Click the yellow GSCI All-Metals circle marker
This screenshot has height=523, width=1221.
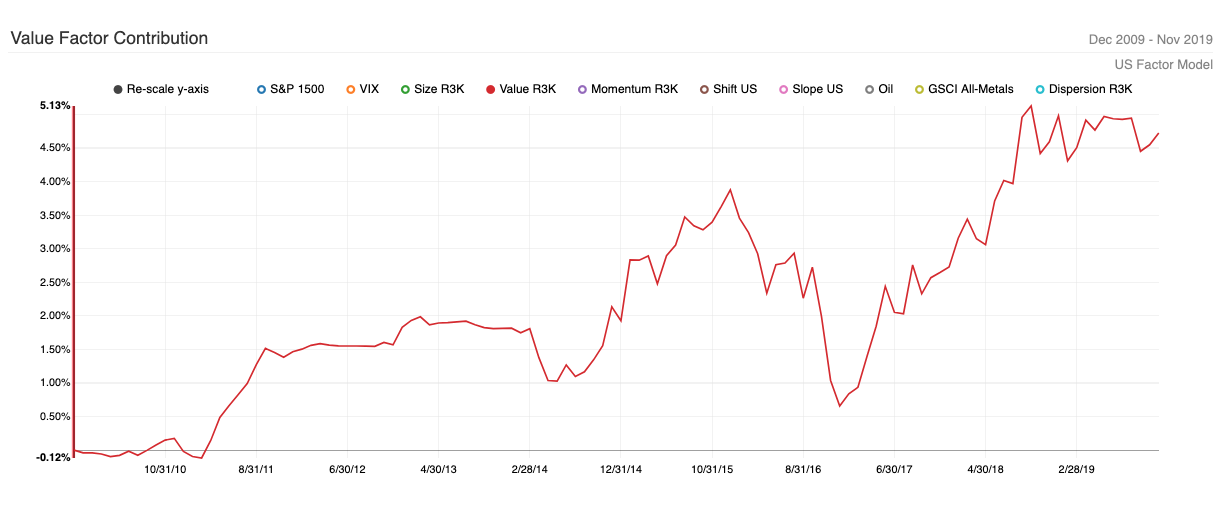(x=920, y=89)
